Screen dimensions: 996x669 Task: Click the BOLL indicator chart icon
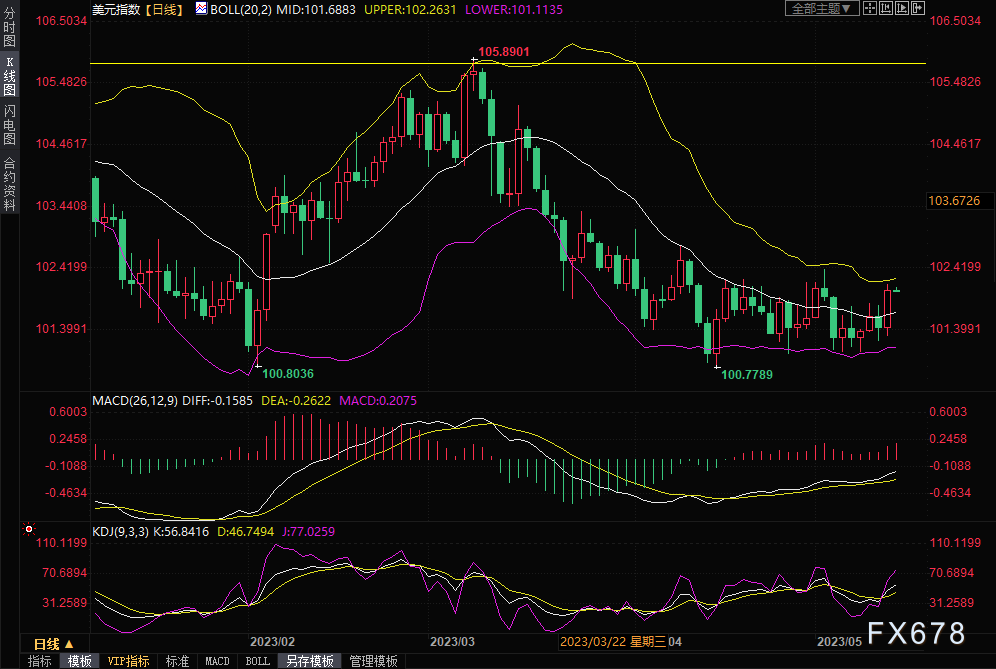point(201,9)
